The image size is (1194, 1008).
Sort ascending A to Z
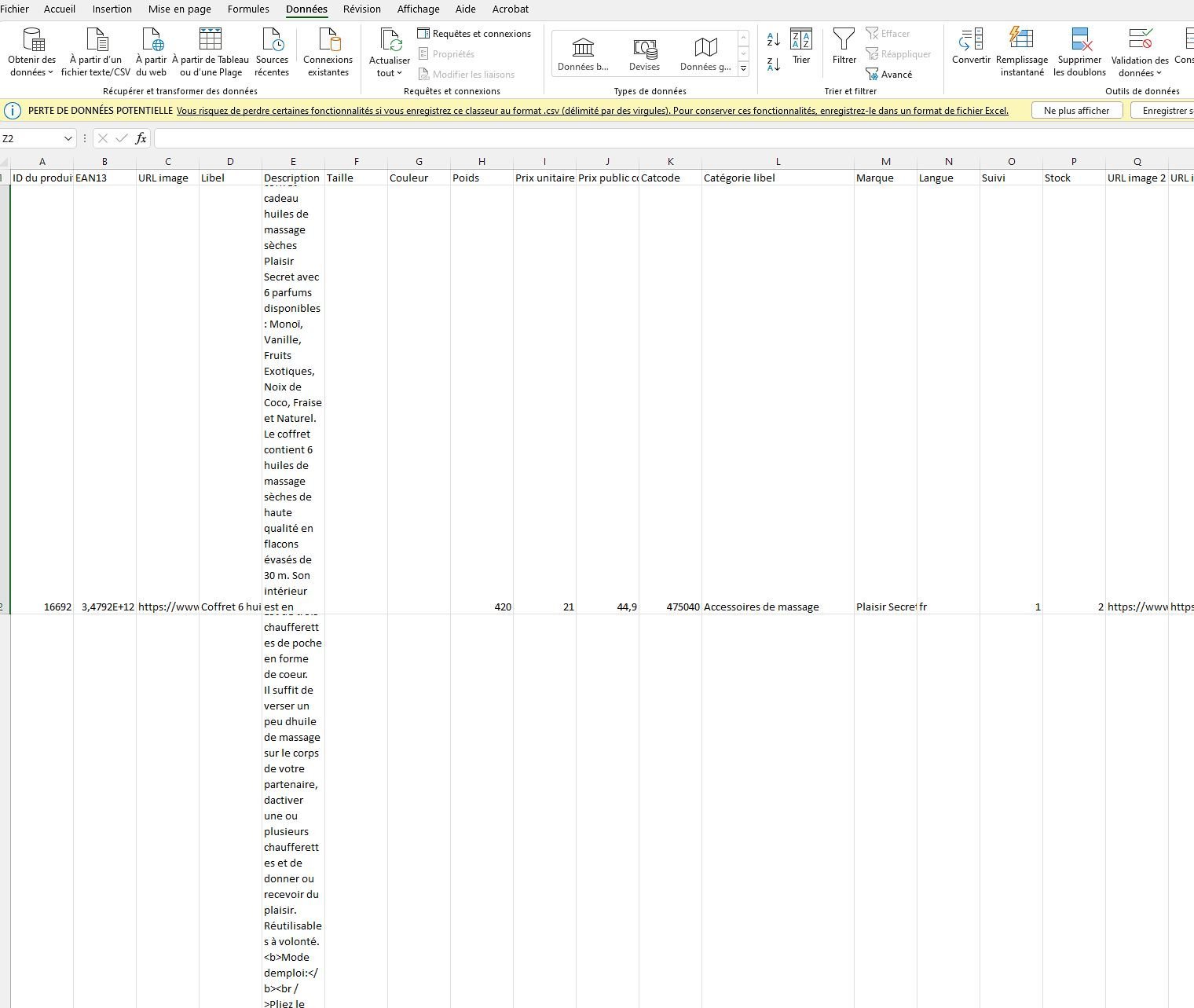coord(774,39)
